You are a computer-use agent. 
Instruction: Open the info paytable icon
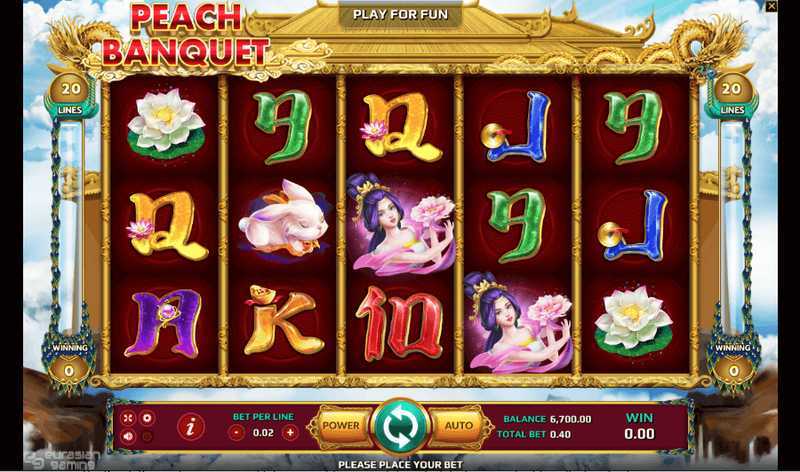(x=191, y=427)
